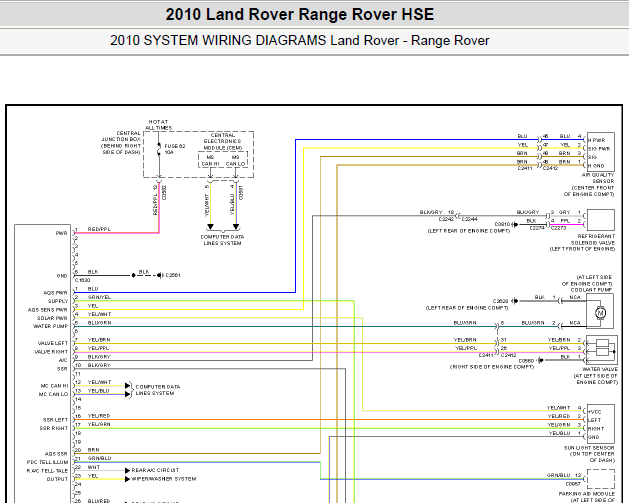The height and width of the screenshot is (503, 629).
Task: Click the fuse symbol inside the junction box
Action: [x=159, y=149]
